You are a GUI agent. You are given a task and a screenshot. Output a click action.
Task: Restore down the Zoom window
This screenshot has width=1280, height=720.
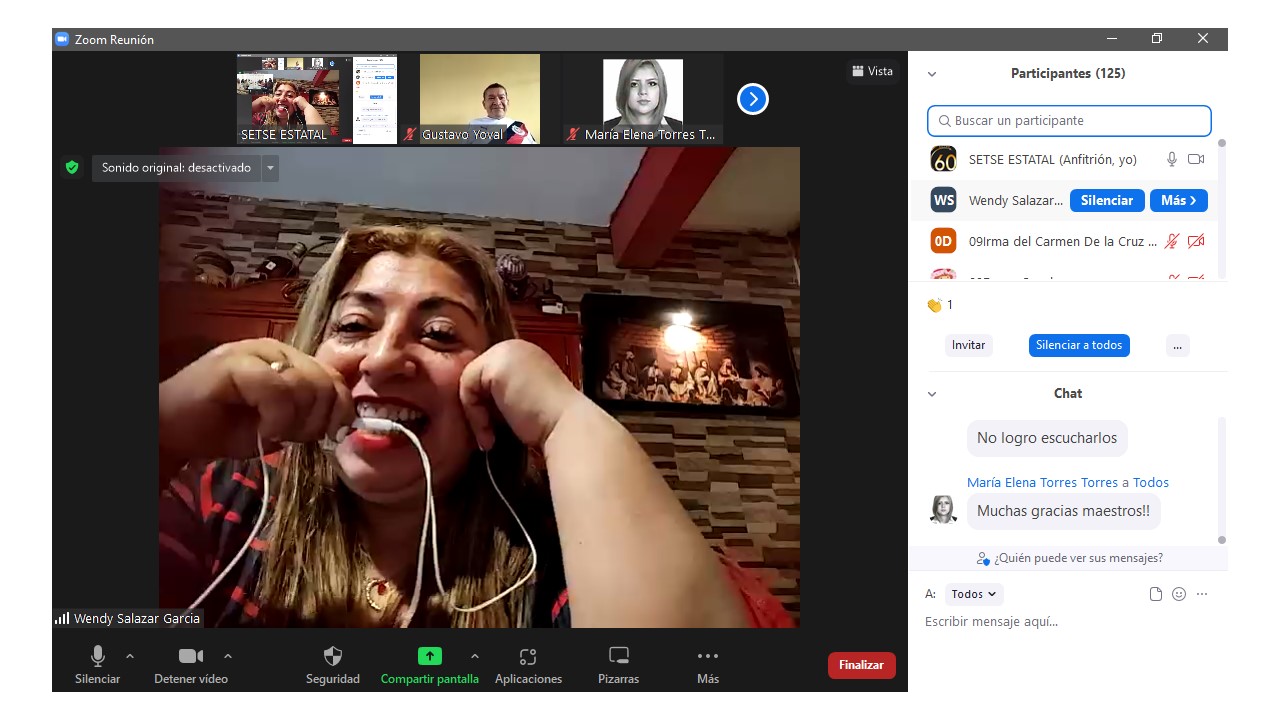[1157, 39]
